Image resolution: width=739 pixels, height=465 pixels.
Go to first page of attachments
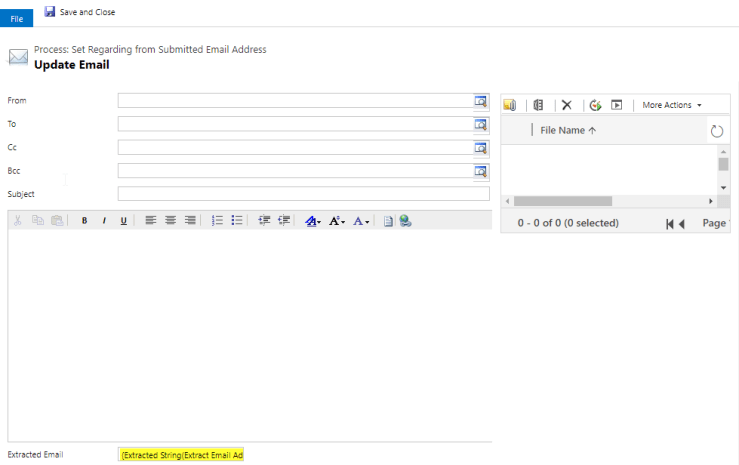point(670,224)
